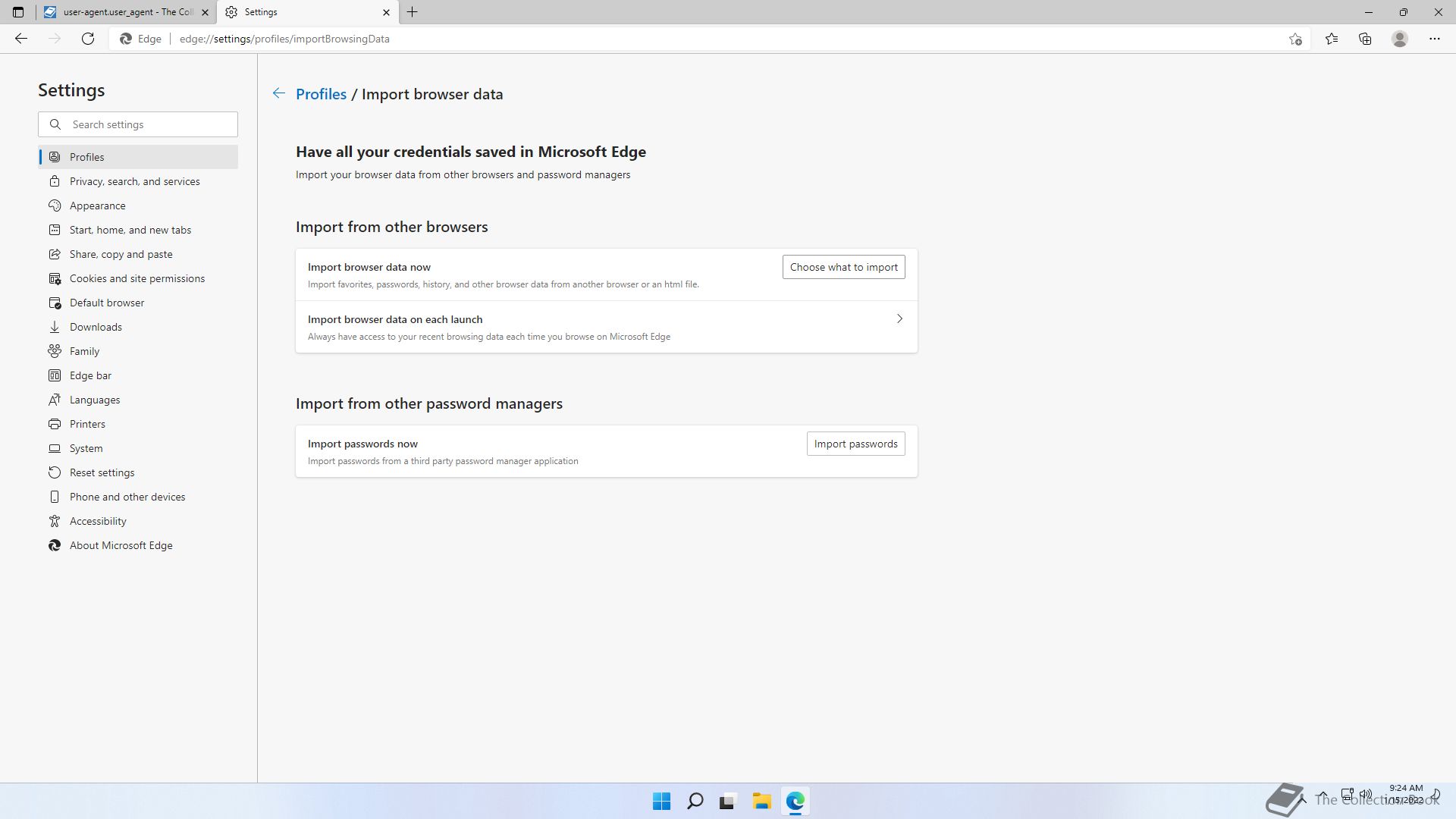This screenshot has height=819, width=1456.
Task: Open Languages settings
Action: point(138,400)
